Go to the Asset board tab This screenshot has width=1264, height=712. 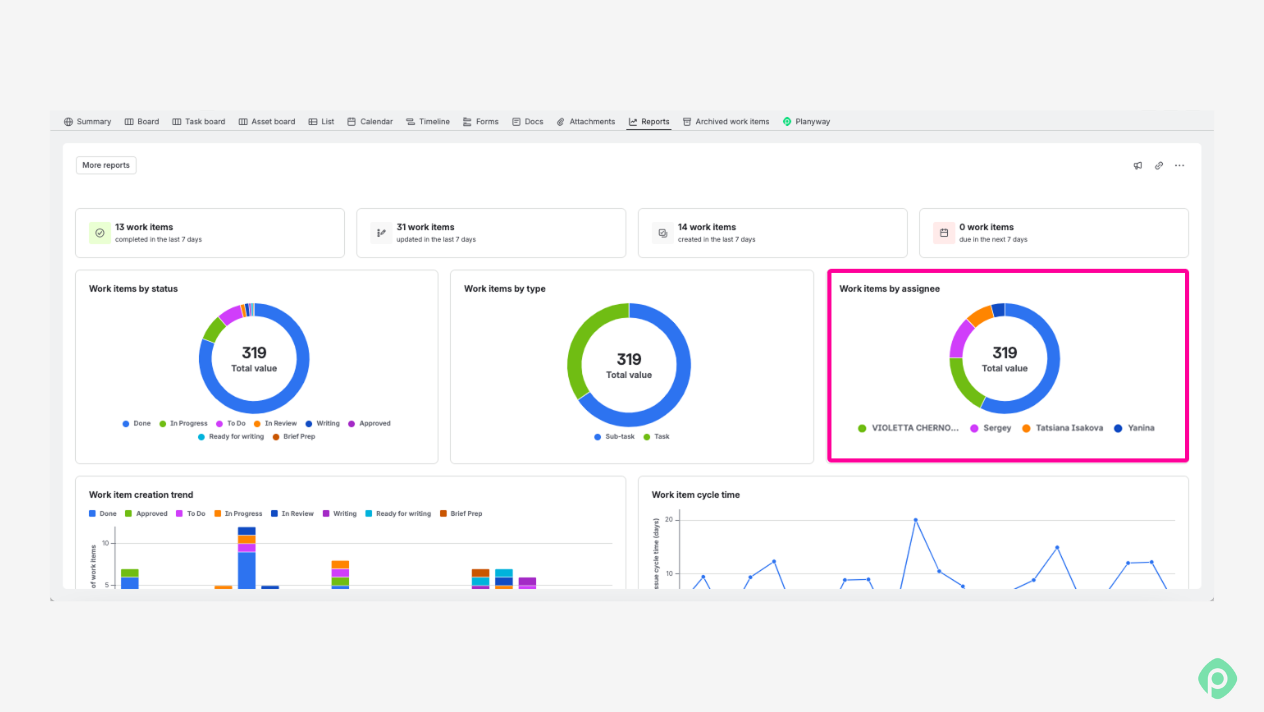tap(267, 122)
